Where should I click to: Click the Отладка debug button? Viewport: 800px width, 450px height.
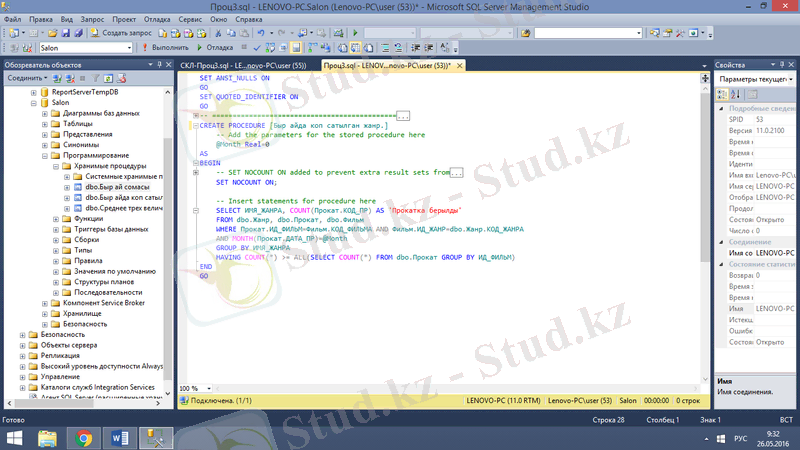tap(215, 48)
